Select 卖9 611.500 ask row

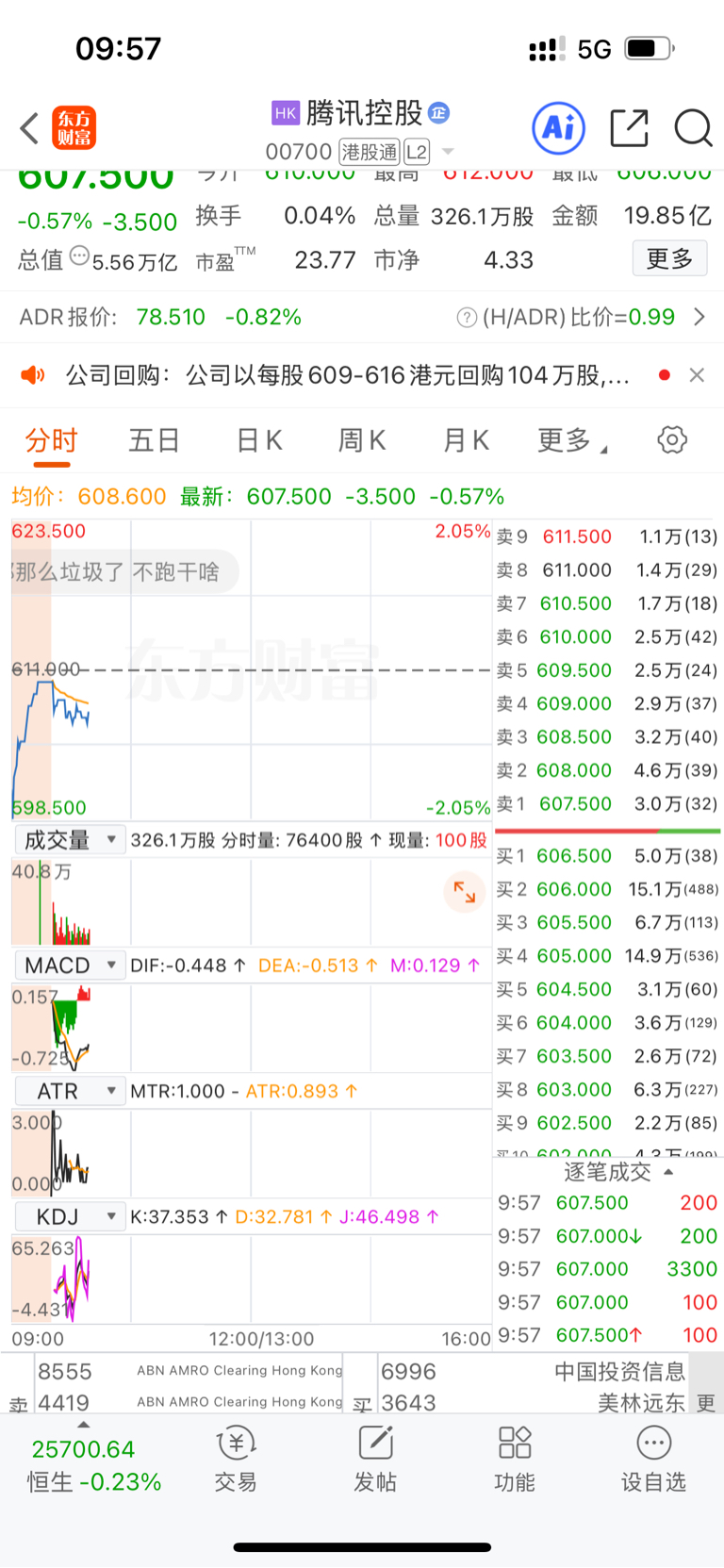click(607, 536)
